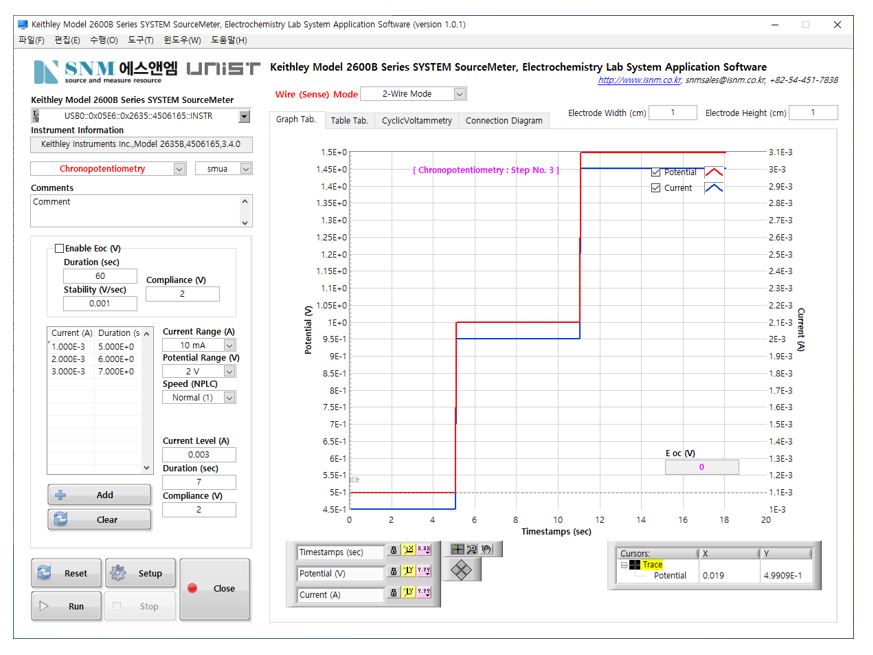Select the graph zoom tool

pyautogui.click(x=473, y=549)
